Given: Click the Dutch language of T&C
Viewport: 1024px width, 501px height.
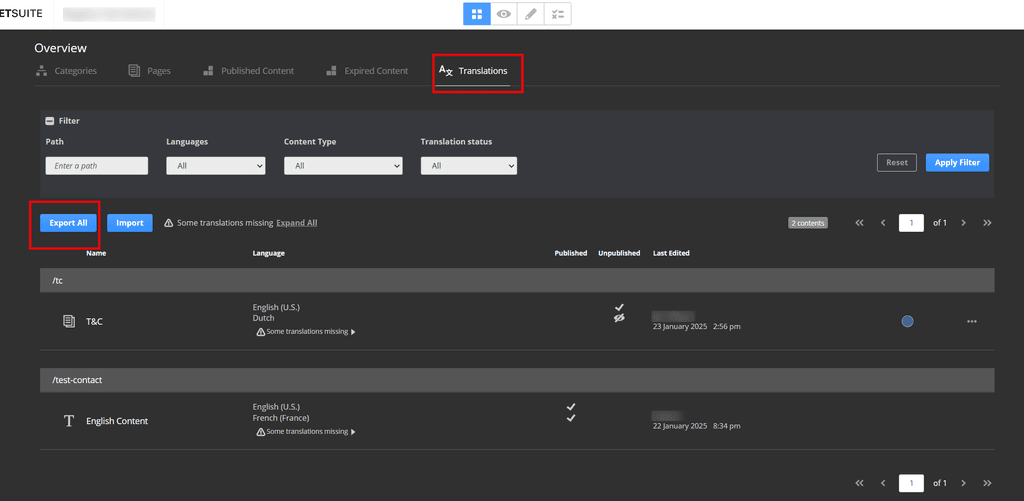Looking at the screenshot, I should pos(263,318).
